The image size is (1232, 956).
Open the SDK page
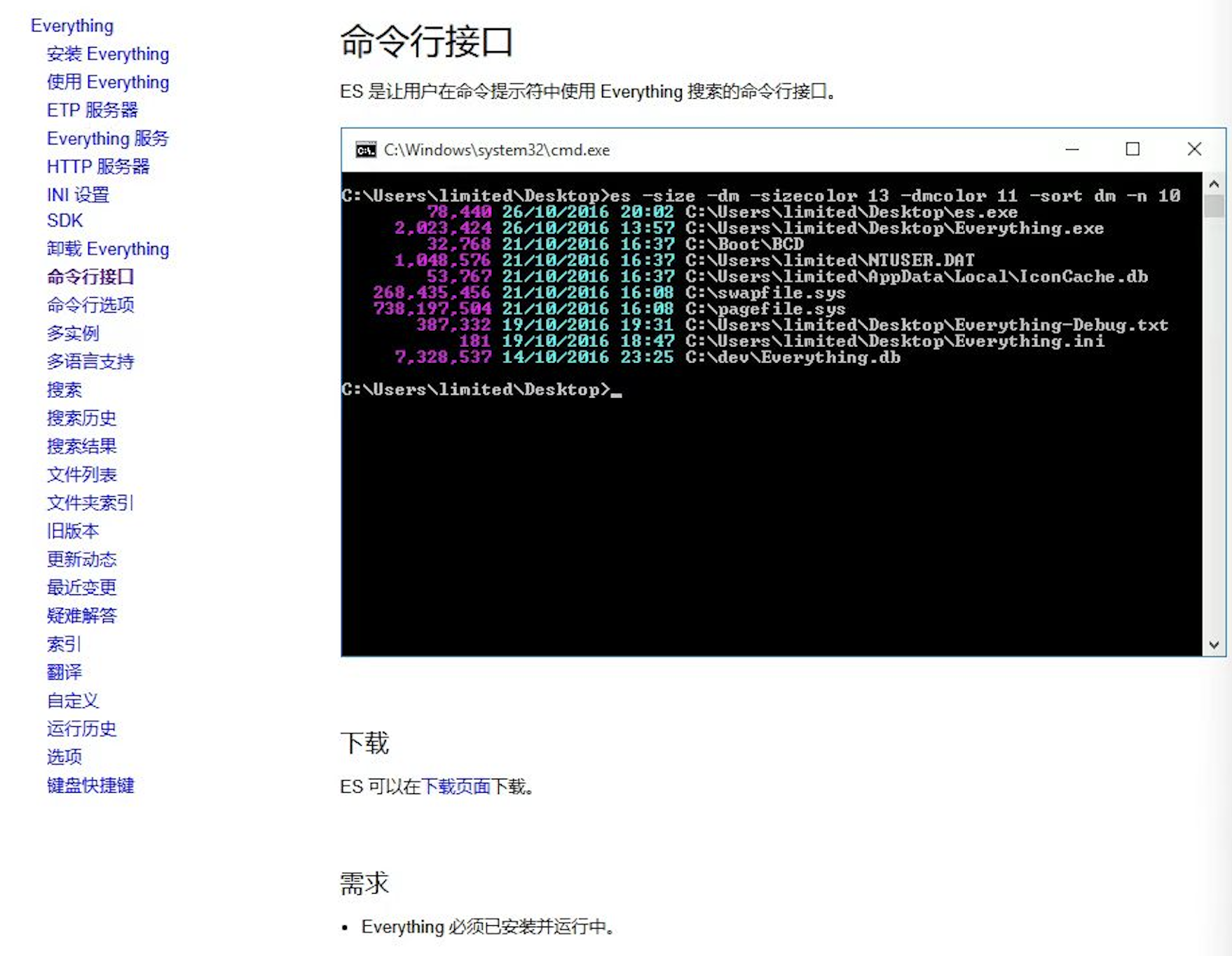tap(65, 221)
